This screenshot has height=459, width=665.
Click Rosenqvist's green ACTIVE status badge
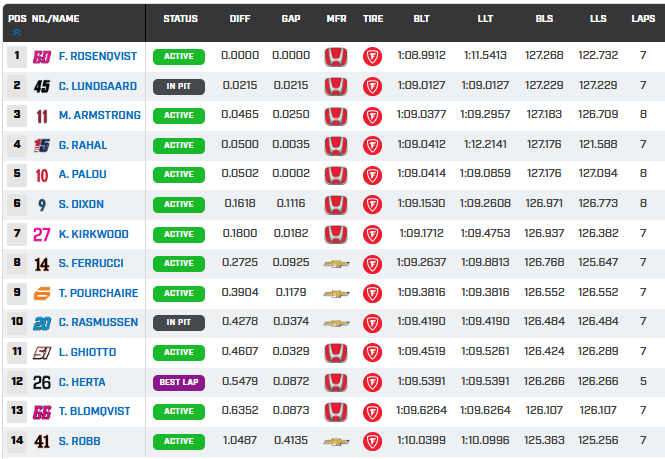(x=179, y=57)
